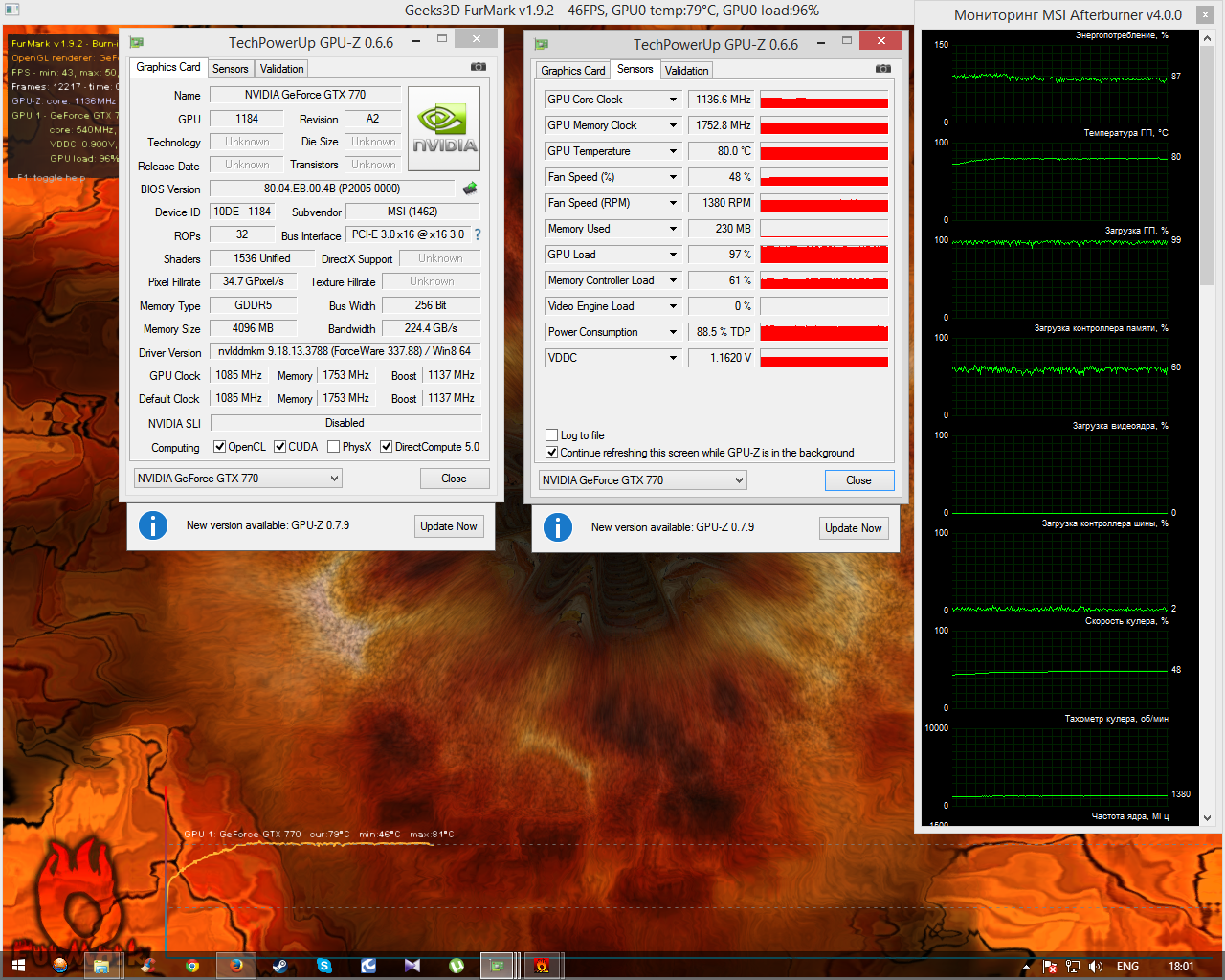Uncheck Continue refreshing in background option

(x=551, y=453)
